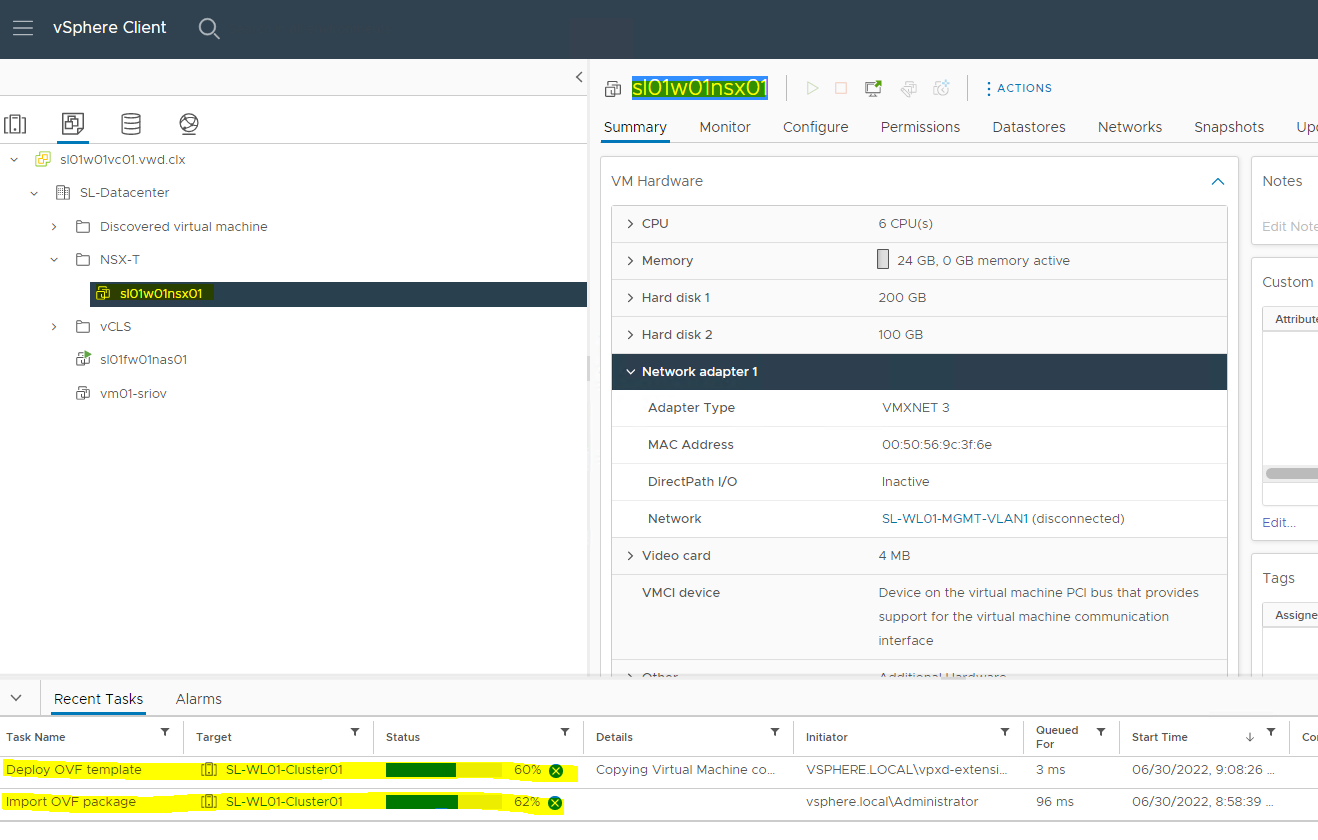This screenshot has width=1318, height=840.
Task: Click the VM icon beside title sl01w01nsx01
Action: pyautogui.click(x=613, y=89)
